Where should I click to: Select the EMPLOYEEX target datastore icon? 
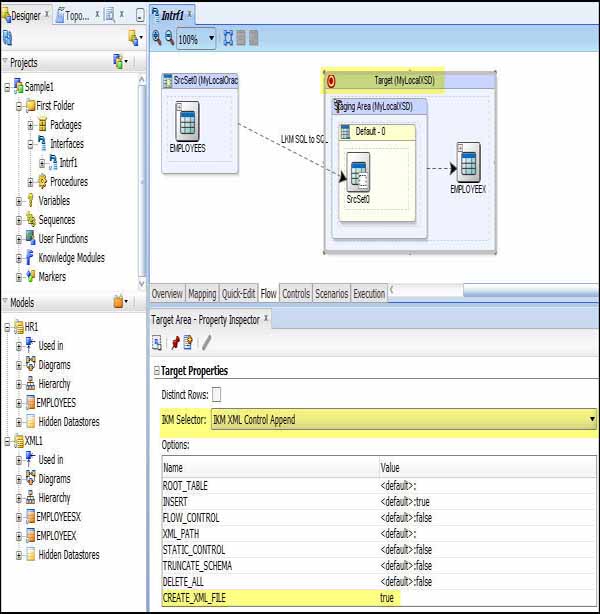(468, 163)
